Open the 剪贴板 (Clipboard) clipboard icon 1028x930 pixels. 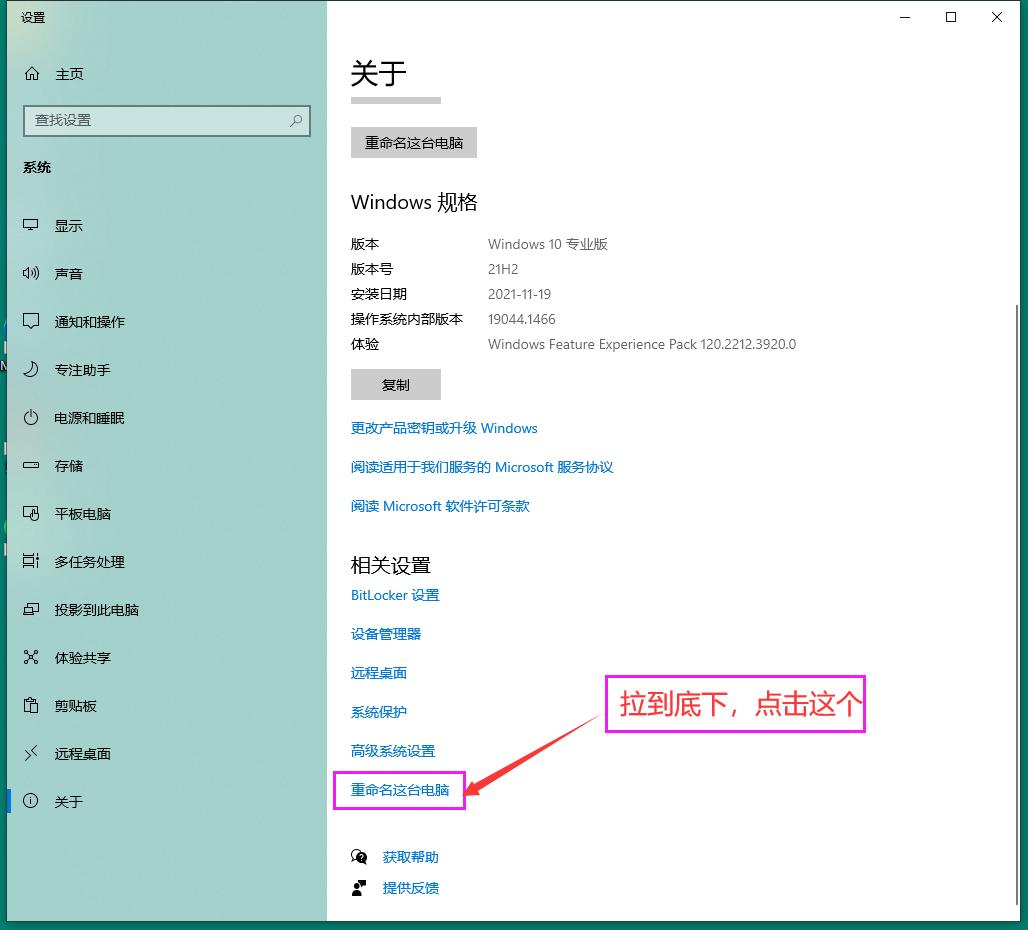[31, 706]
